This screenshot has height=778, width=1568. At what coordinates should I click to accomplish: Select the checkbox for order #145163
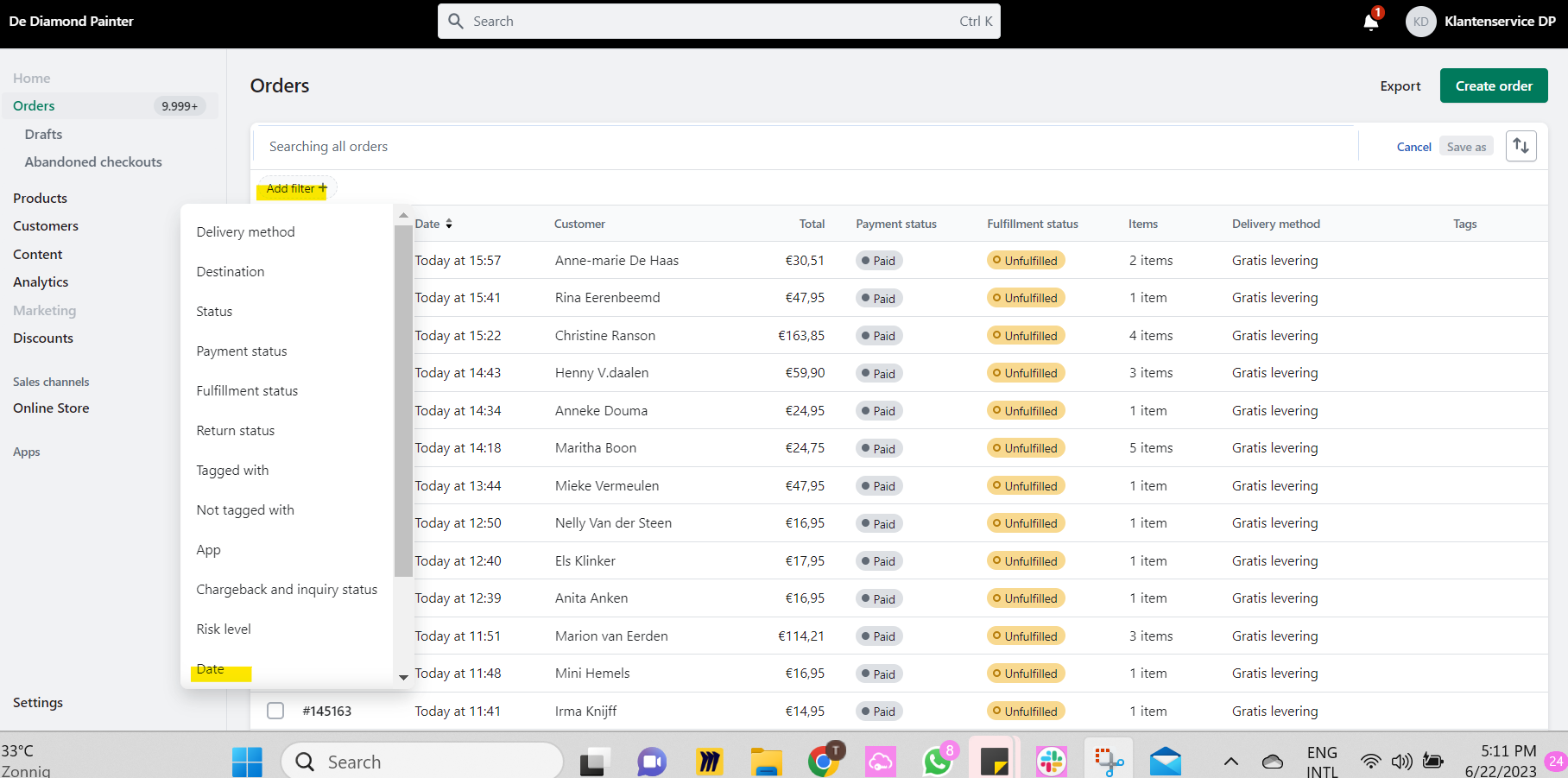point(275,711)
